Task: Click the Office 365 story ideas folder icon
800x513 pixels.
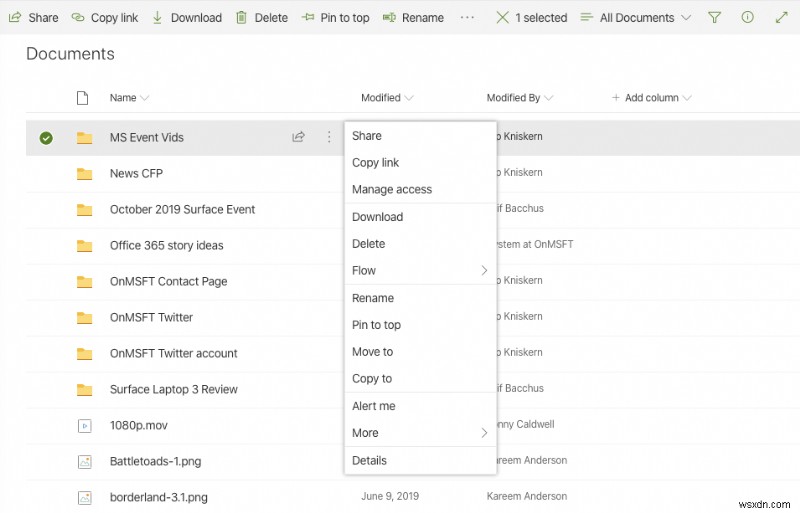Action: tap(84, 246)
